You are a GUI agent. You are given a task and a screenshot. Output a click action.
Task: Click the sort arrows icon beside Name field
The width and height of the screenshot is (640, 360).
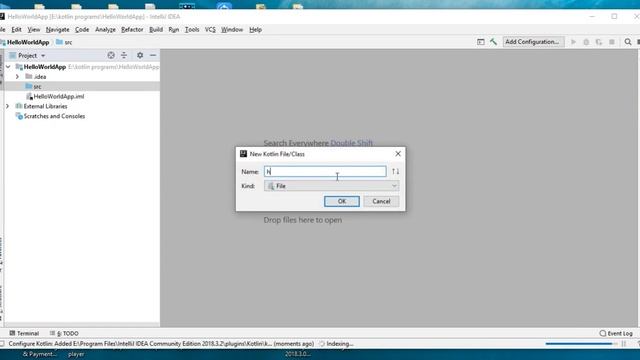click(396, 171)
